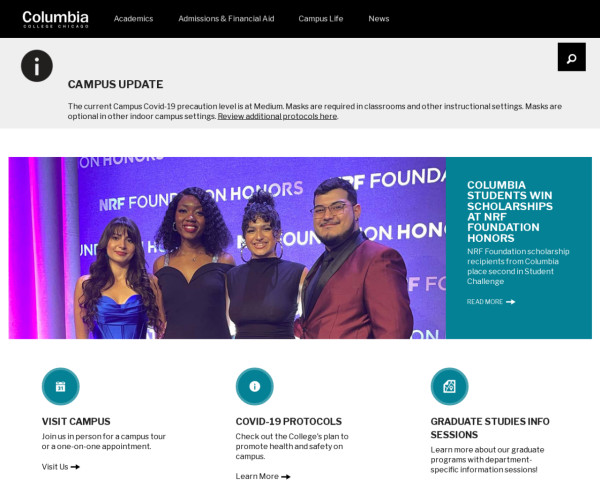Go to the News section
This screenshot has height=480, width=600.
[379, 19]
